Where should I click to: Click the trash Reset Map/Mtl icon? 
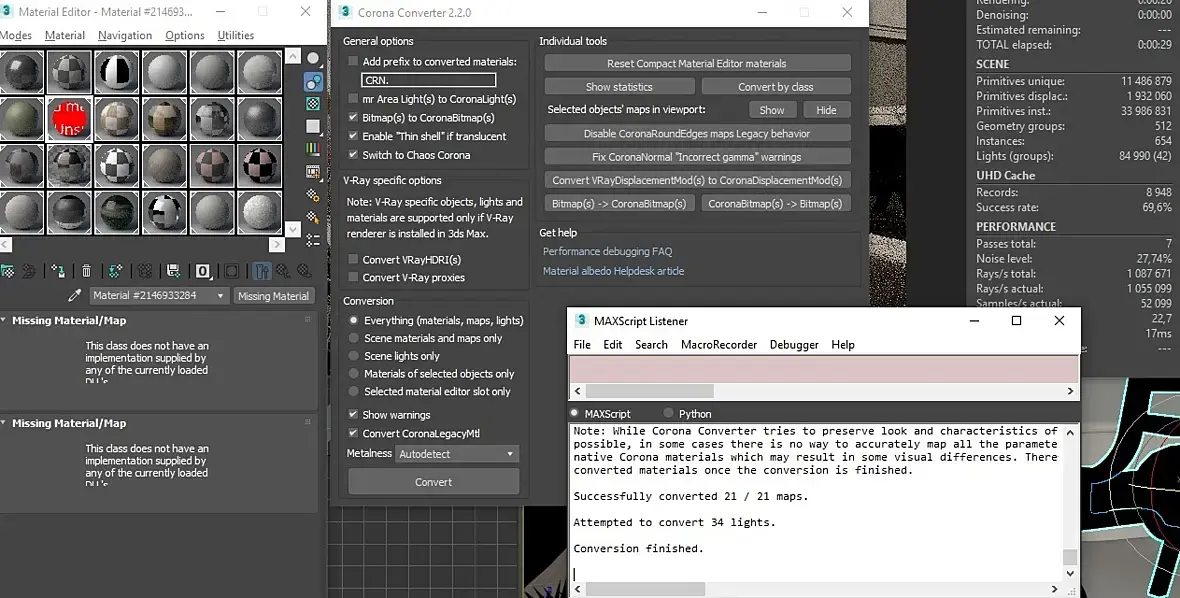87,271
